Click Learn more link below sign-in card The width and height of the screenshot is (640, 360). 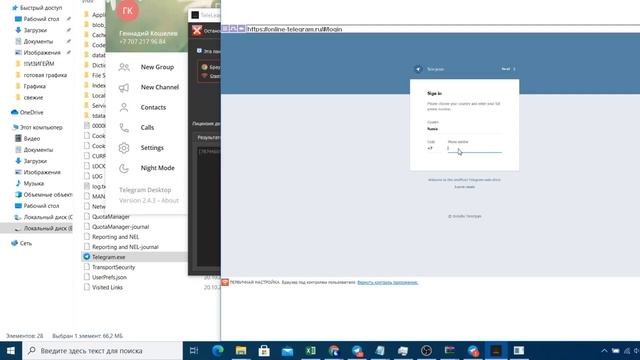coord(464,187)
